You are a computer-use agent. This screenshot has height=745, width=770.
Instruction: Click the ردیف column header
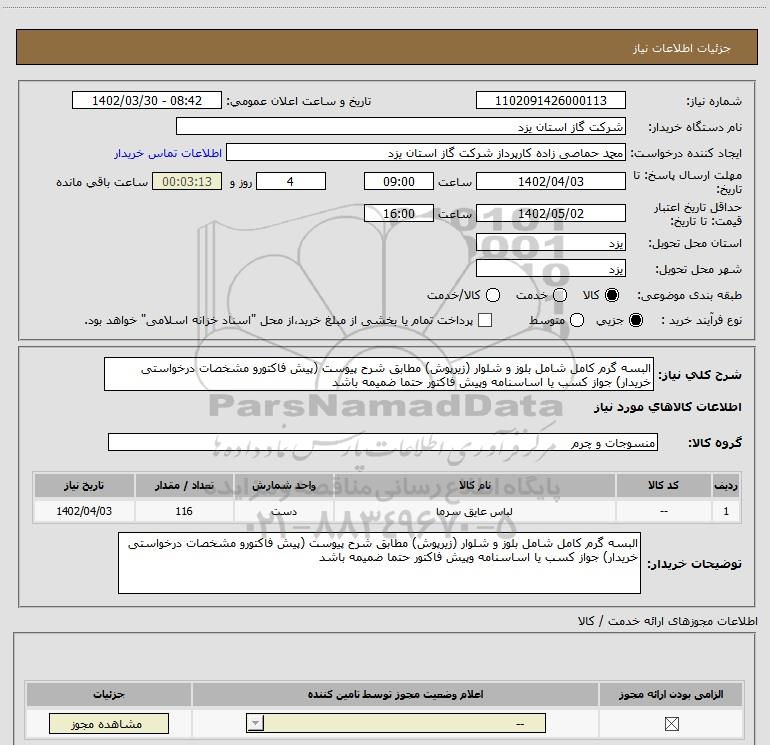[x=726, y=485]
